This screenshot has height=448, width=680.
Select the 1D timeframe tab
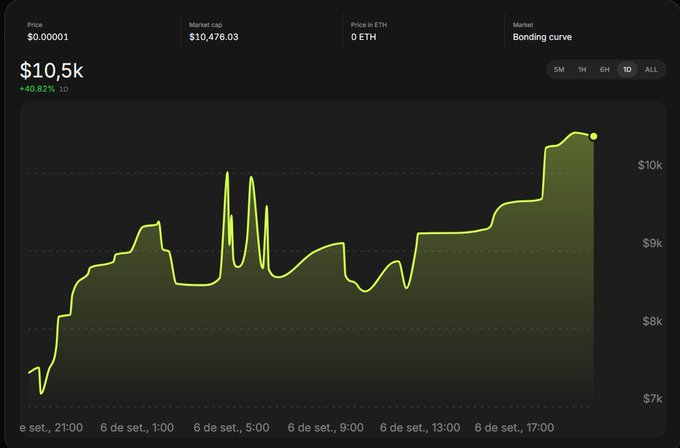pyautogui.click(x=627, y=69)
